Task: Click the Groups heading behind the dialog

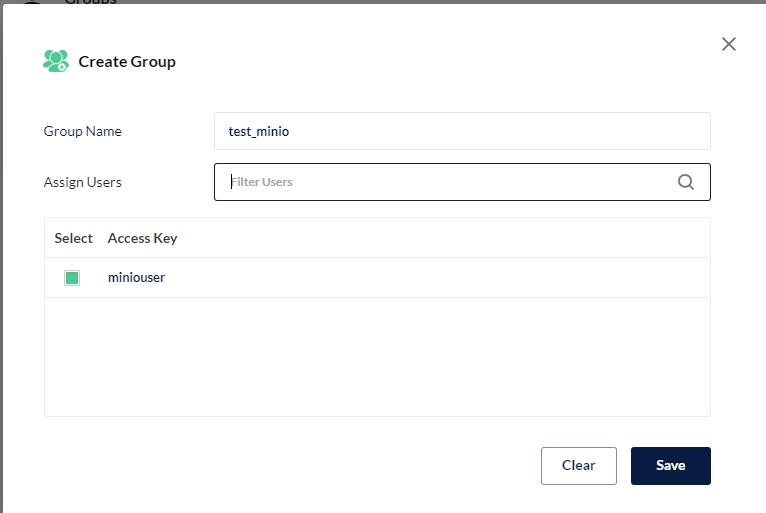Action: tap(90, 3)
